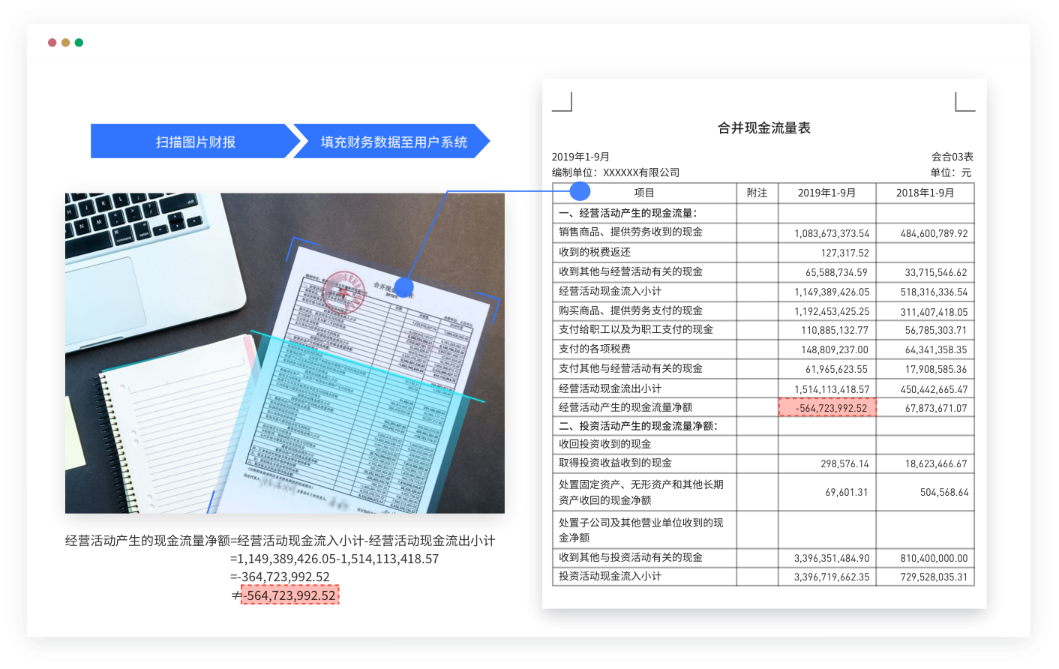The width and height of the screenshot is (1059, 669).
Task: Click the 2018年1-9月 column header
Action: 924,193
